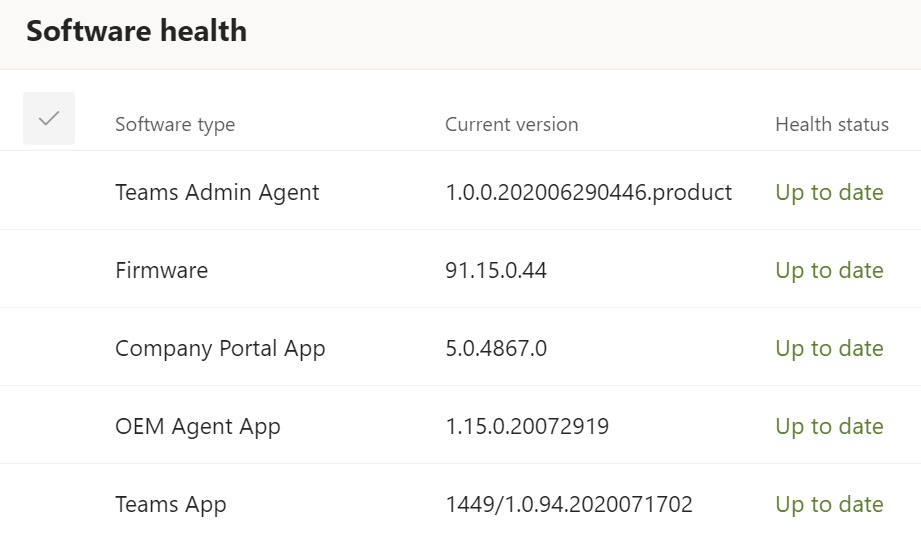Viewport: 921px width, 538px height.
Task: Click Up to date status for Company Portal App
Action: (x=829, y=348)
